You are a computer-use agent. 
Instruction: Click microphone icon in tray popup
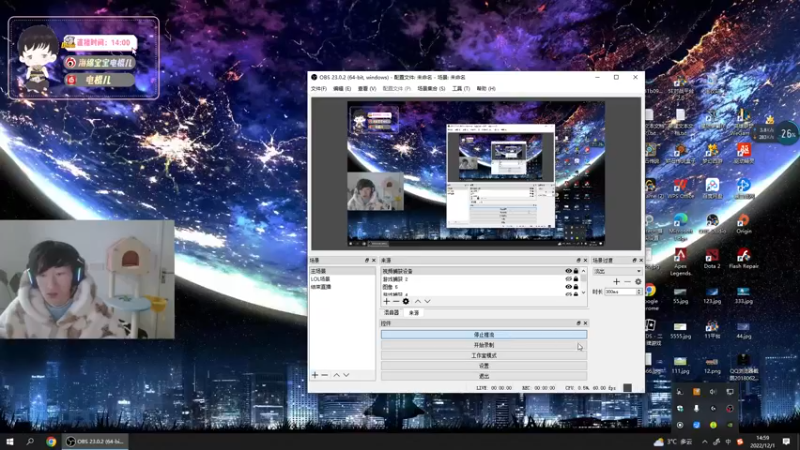pos(696,408)
